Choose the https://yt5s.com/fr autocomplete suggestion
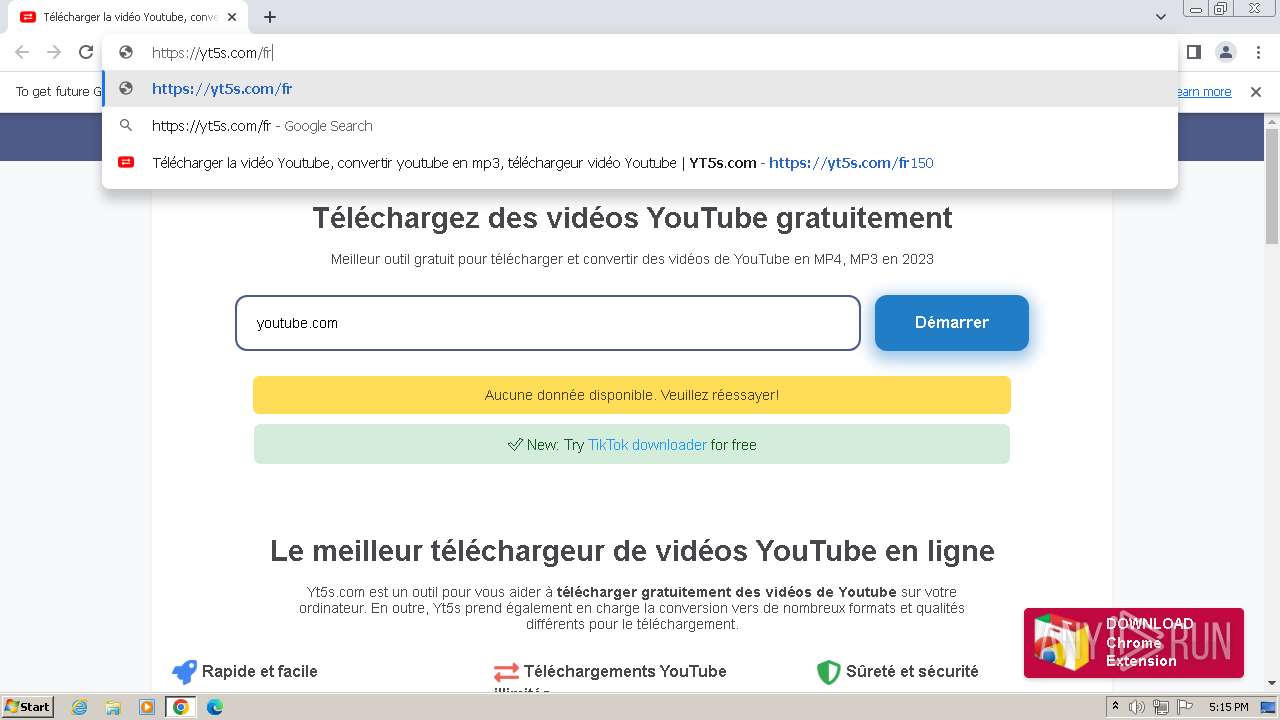This screenshot has width=1280, height=720. point(640,89)
